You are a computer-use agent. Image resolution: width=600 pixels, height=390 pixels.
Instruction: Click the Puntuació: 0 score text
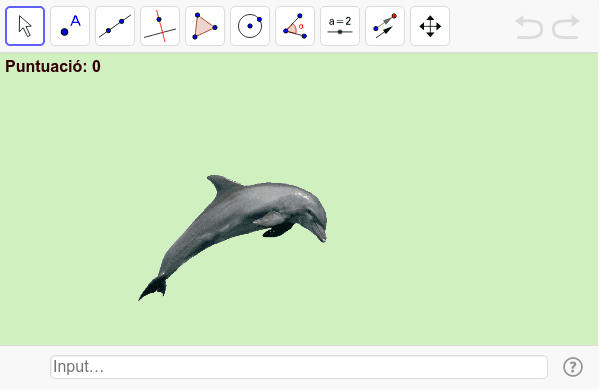53,66
